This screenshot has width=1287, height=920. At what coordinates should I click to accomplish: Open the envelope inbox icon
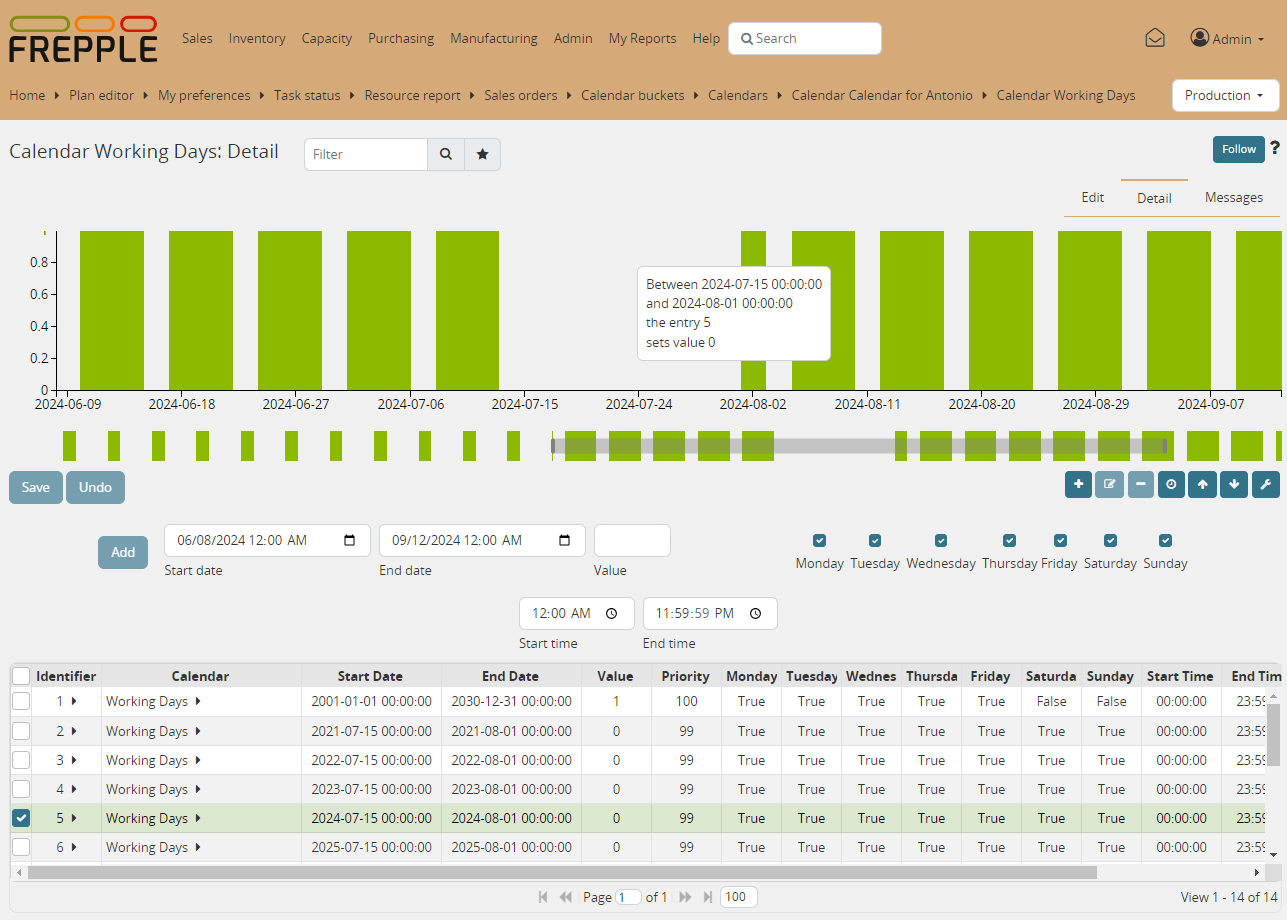1154,38
